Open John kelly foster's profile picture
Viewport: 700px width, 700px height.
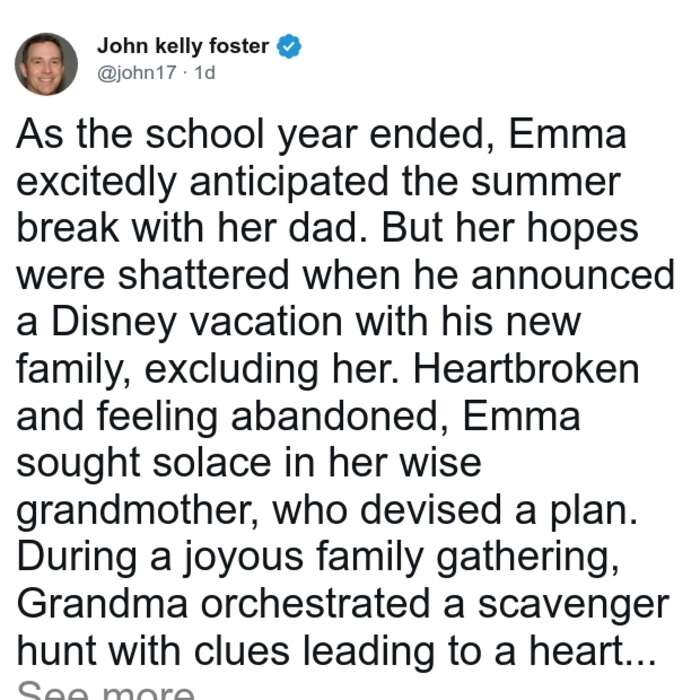coord(46,64)
